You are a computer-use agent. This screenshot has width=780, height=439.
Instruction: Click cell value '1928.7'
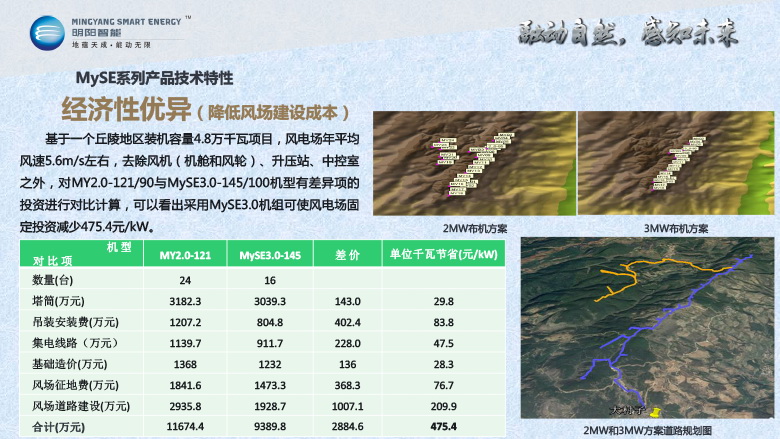tap(270, 406)
